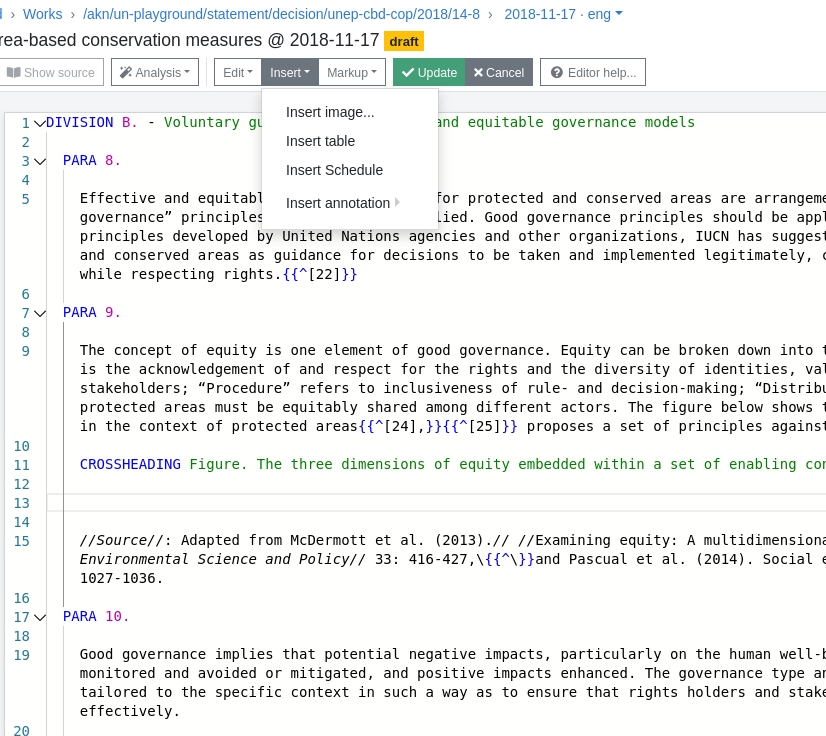Close the open Insert dropdown button

289,73
